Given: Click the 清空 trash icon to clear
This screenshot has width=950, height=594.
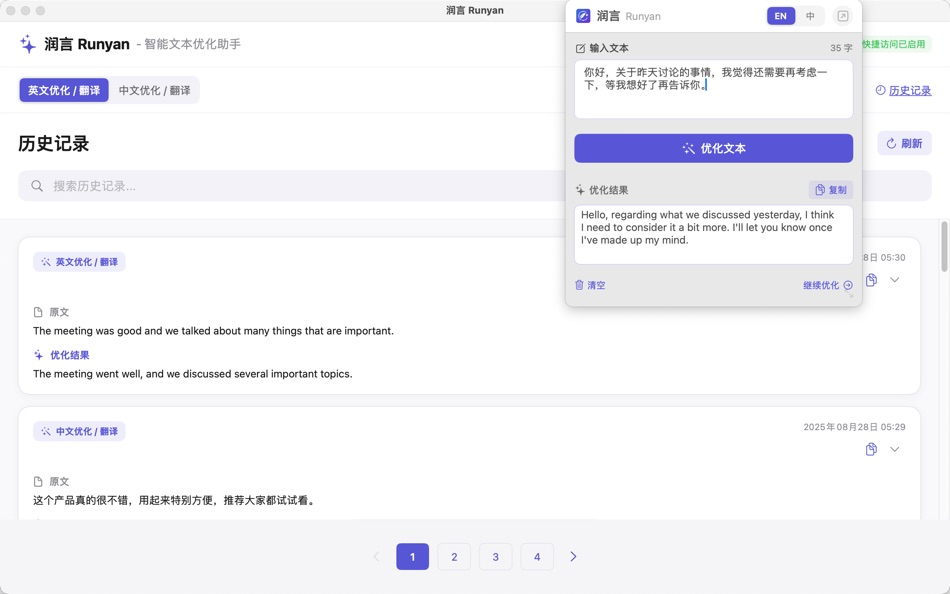Looking at the screenshot, I should [x=580, y=285].
